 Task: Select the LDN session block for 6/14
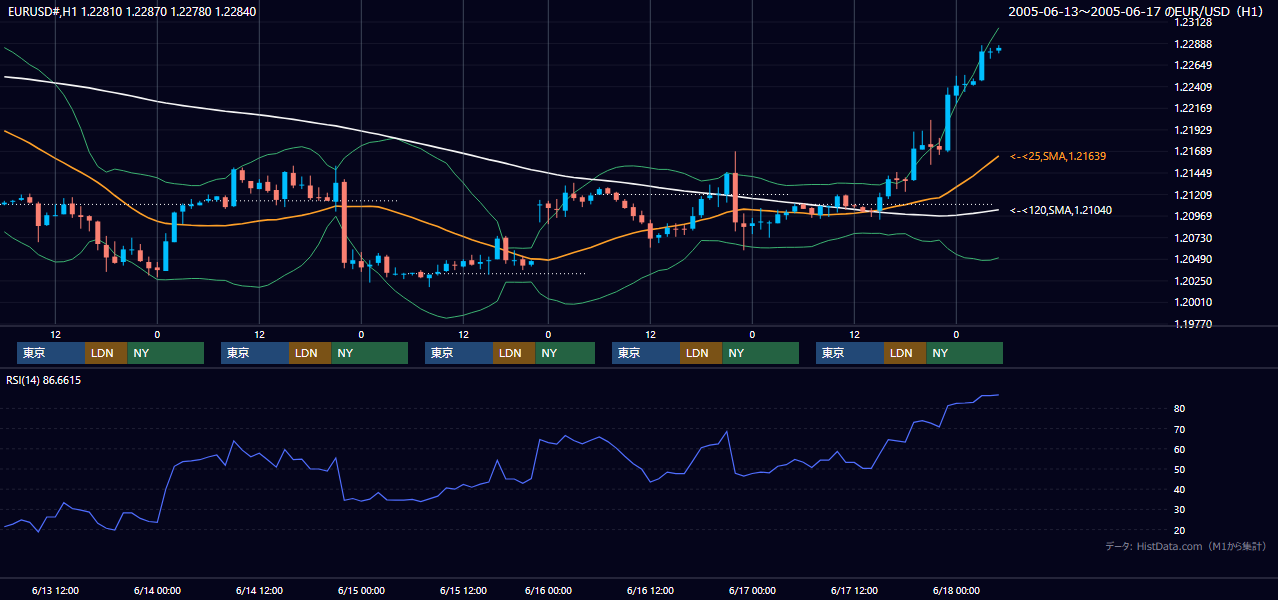point(310,353)
